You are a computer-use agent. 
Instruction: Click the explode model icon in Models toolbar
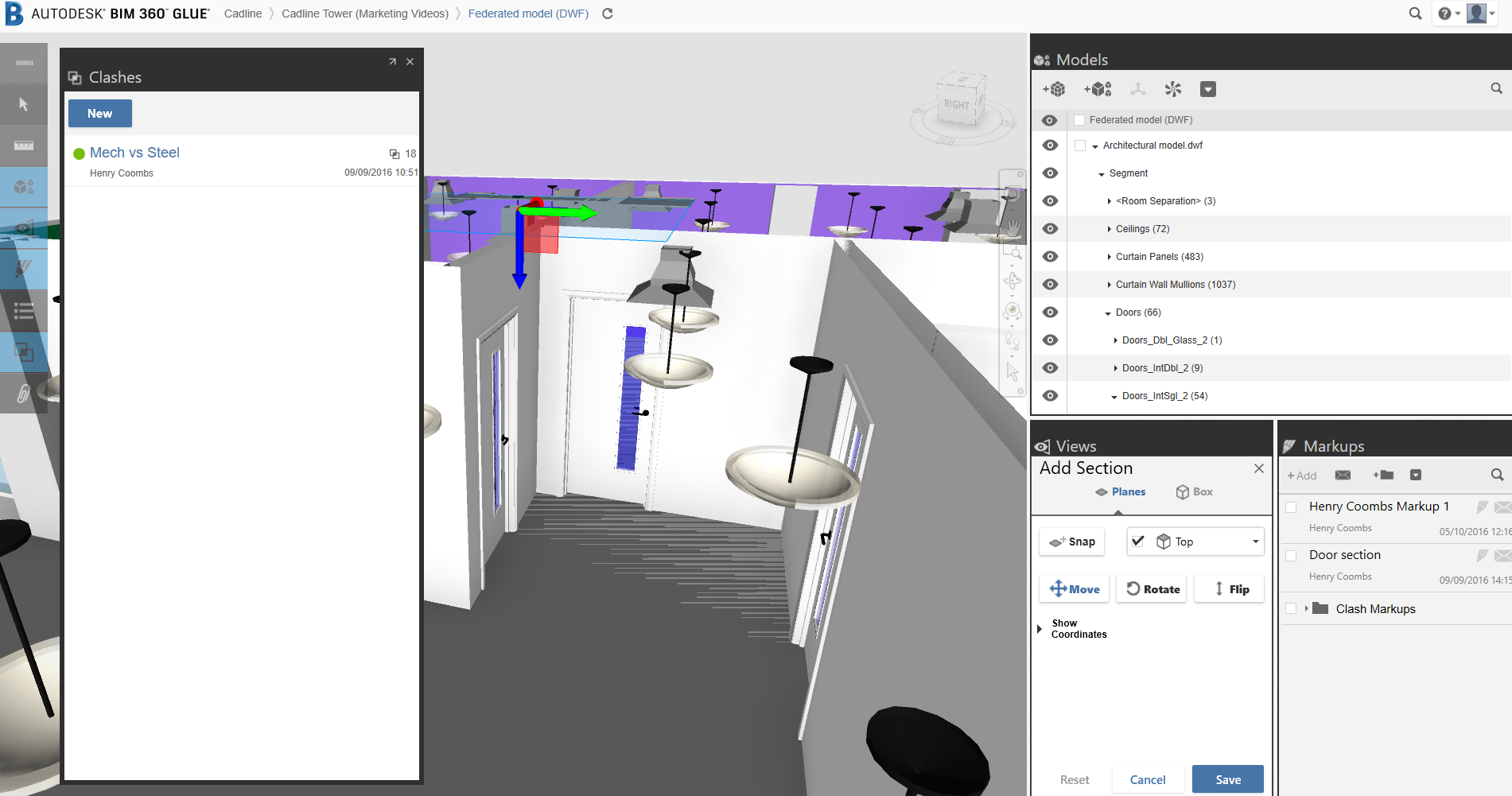tap(1173, 89)
